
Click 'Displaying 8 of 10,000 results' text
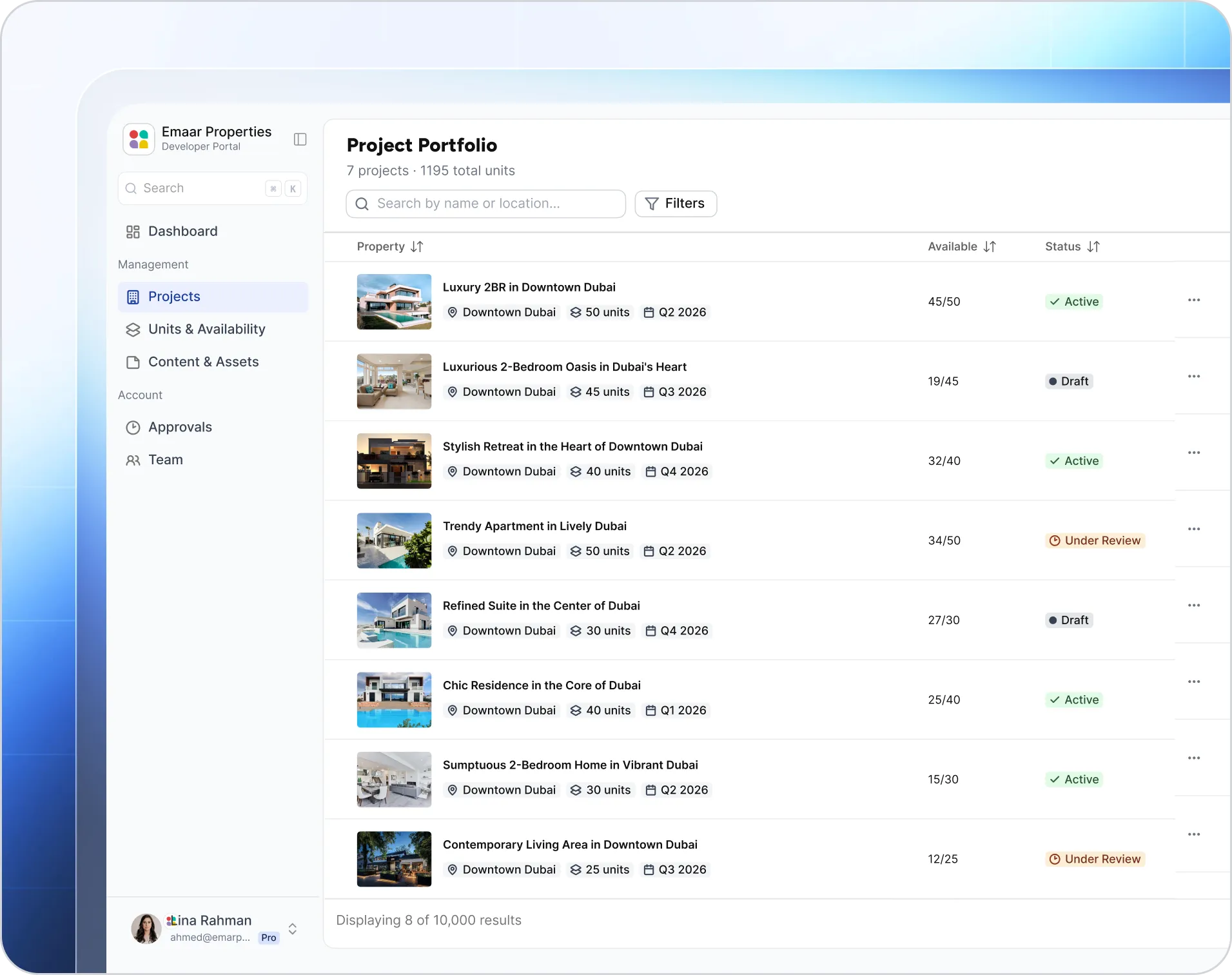(x=429, y=920)
